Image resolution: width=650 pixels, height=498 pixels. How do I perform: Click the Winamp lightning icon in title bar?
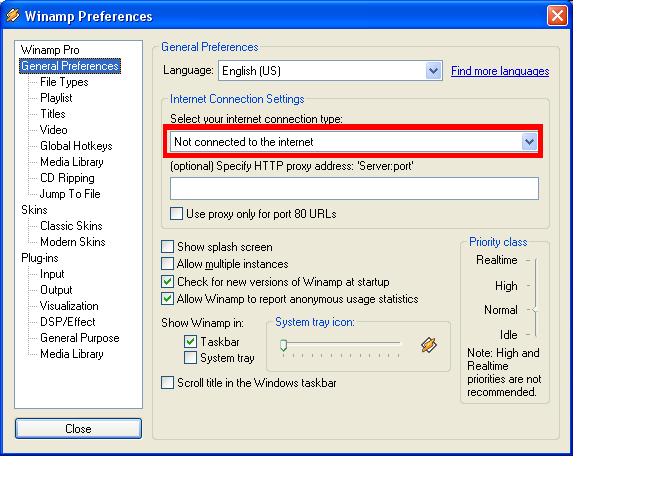tap(13, 15)
